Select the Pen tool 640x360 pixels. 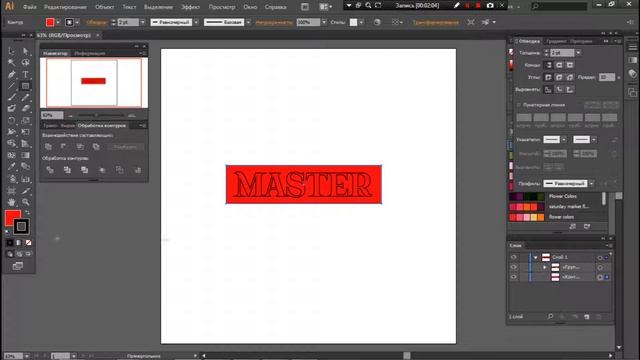click(x=11, y=74)
